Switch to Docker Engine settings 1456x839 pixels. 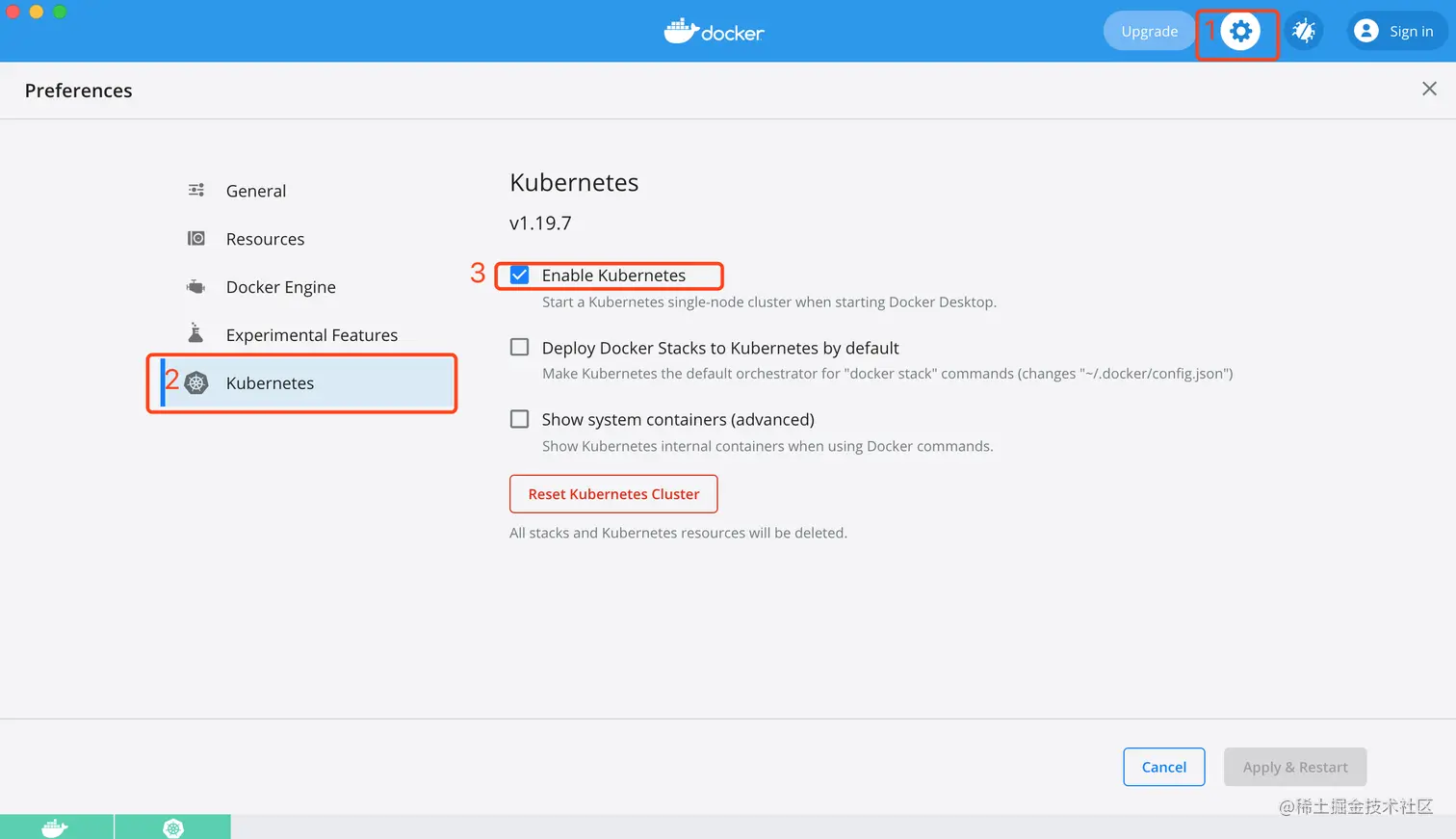(280, 287)
